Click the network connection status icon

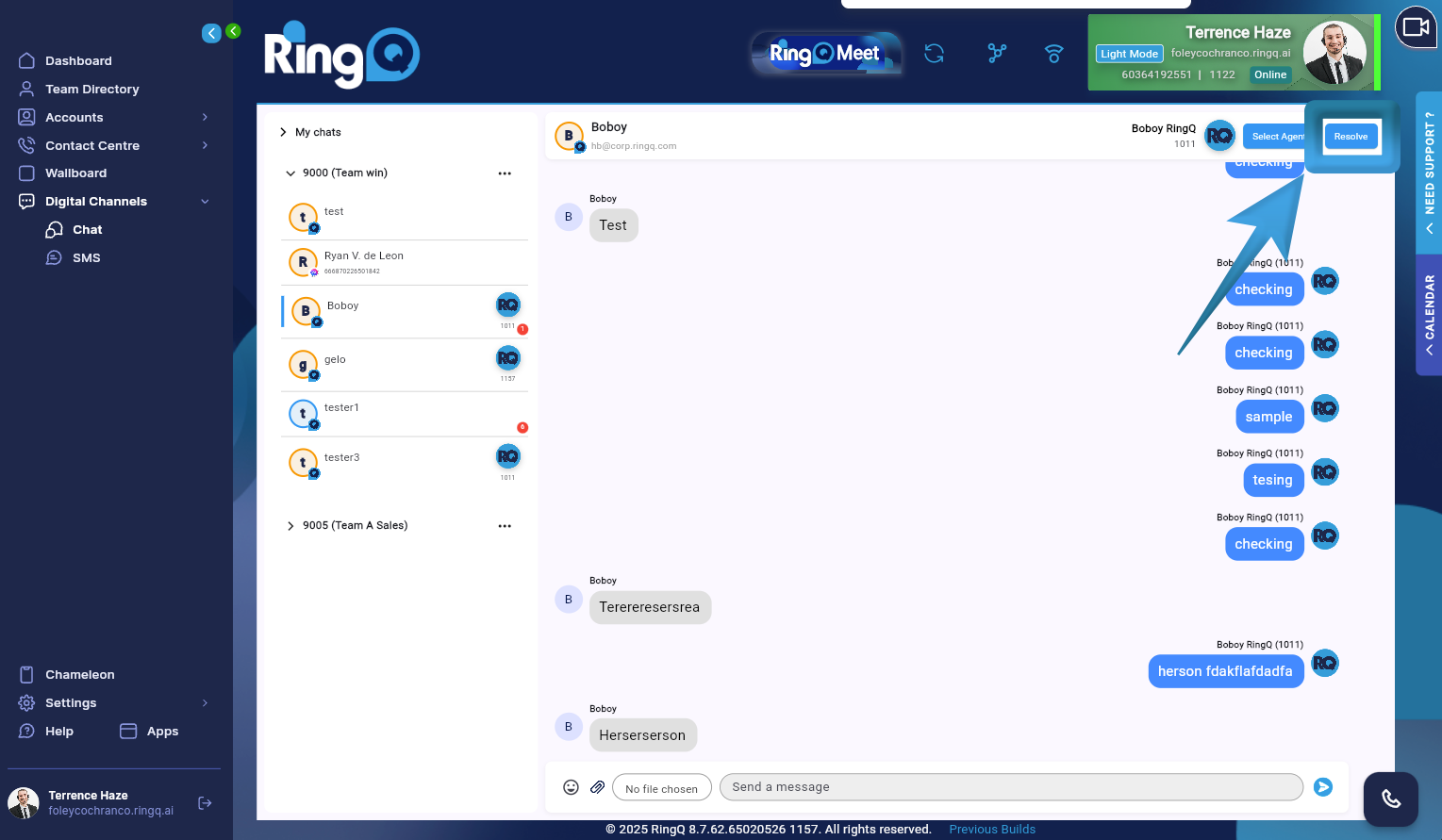[x=1053, y=54]
